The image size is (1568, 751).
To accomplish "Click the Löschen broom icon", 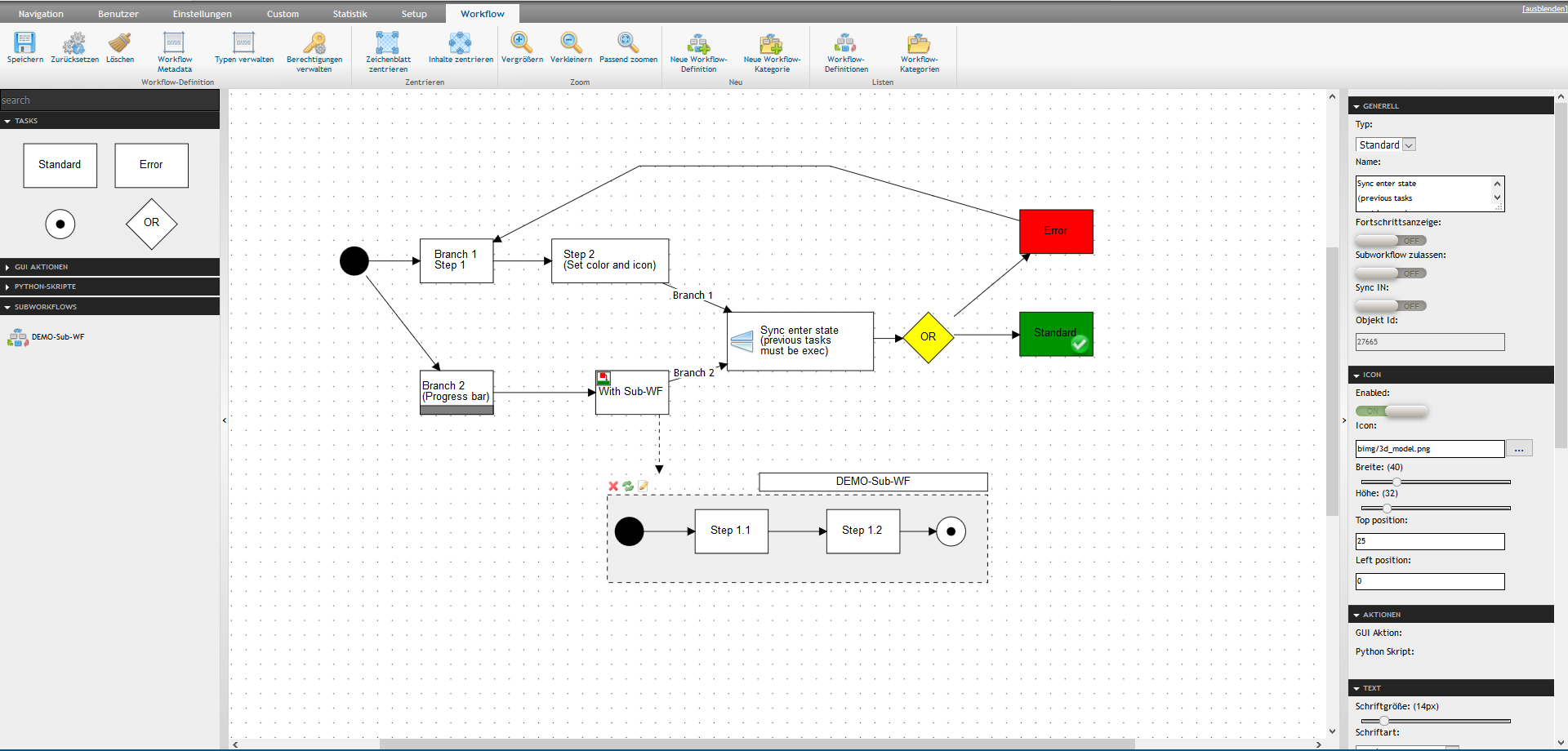I will point(120,42).
